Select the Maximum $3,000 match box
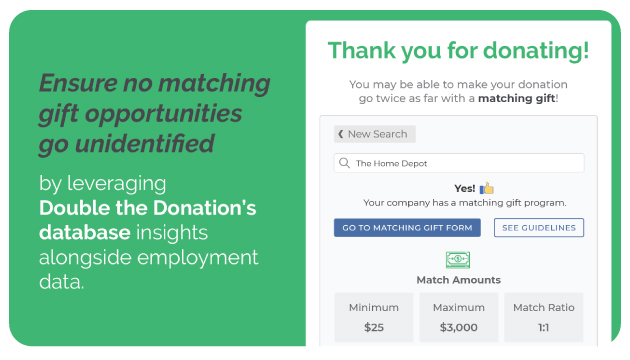The width and height of the screenshot is (630, 360). (x=459, y=317)
